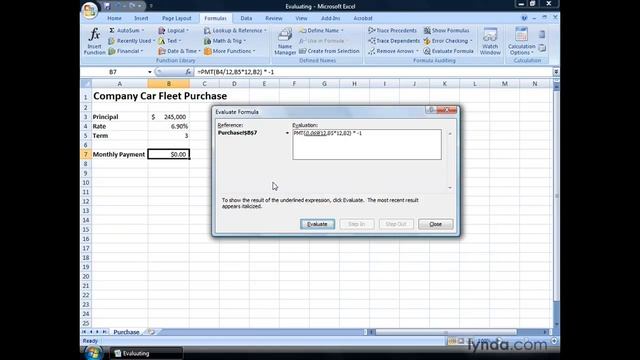Click the formula bar fx button
Screen dimensions: 640x360
[x=188, y=72]
